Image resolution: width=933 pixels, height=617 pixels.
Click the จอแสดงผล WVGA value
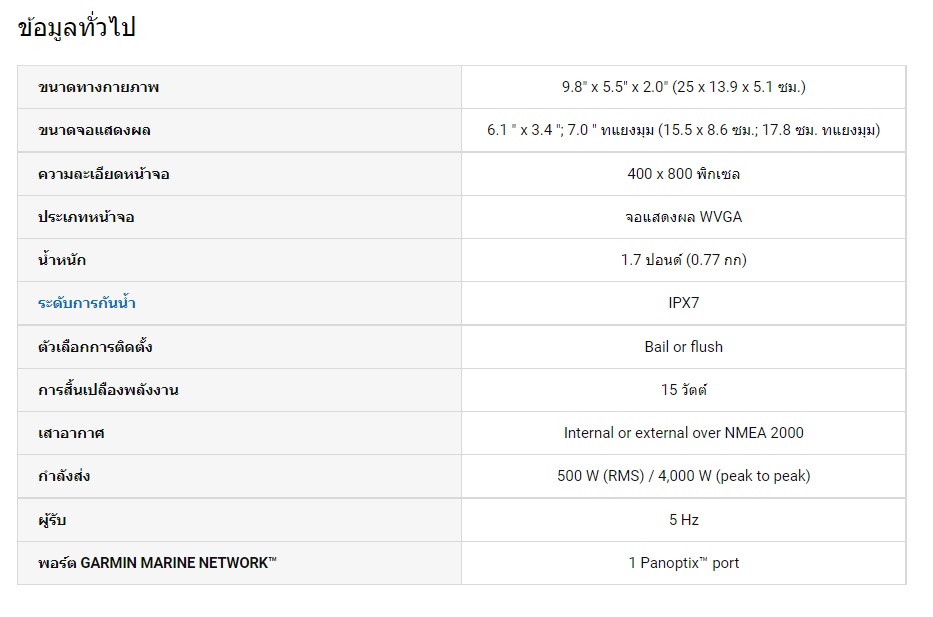point(684,217)
